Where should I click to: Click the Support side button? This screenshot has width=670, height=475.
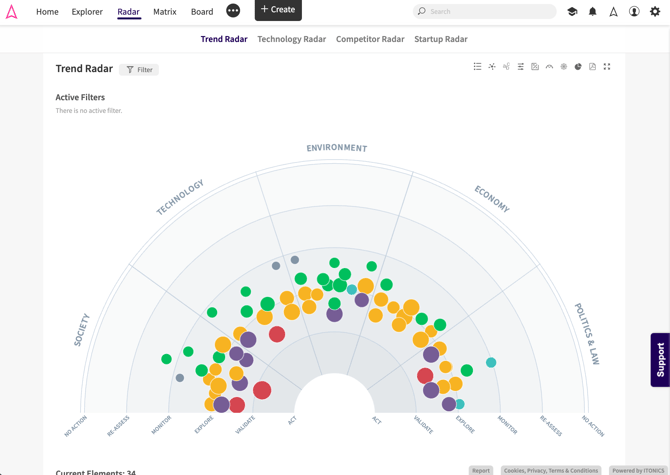pos(660,360)
